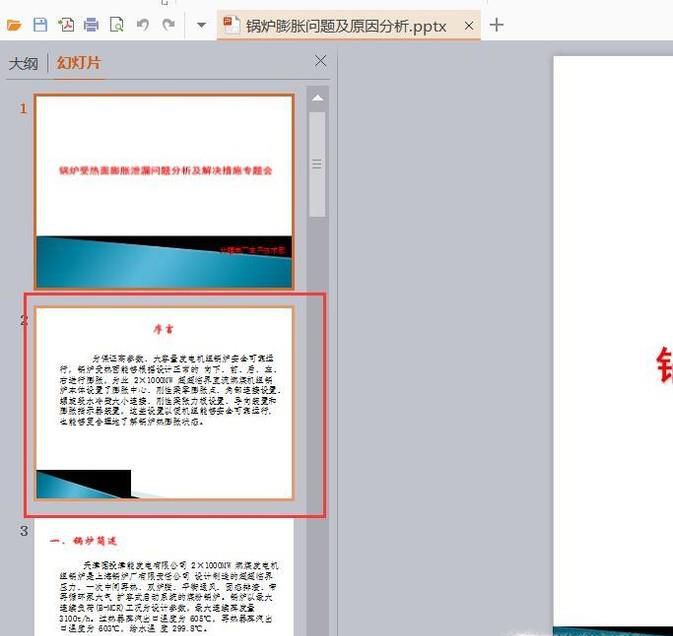Redo the last action
673x636 pixels.
168,25
